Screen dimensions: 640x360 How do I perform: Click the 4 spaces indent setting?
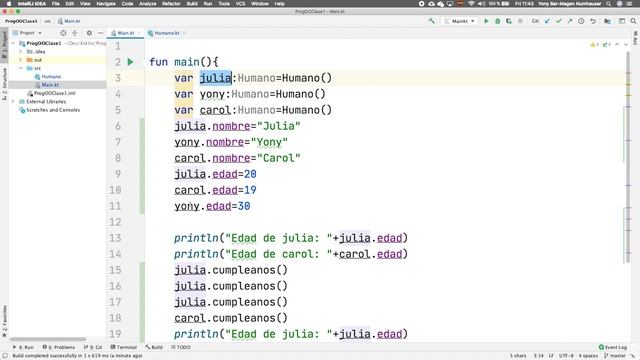pos(588,356)
